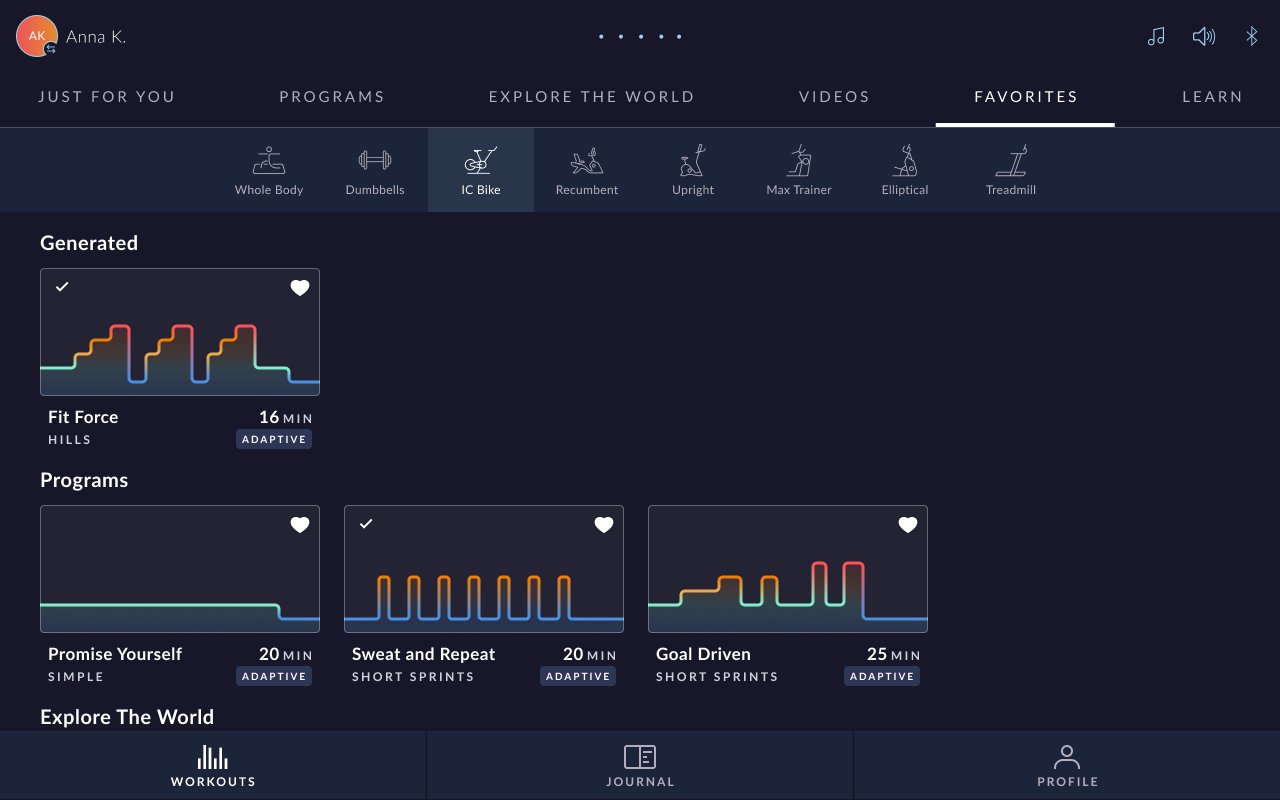
Task: Click Anna K. profile avatar
Action: (x=37, y=36)
